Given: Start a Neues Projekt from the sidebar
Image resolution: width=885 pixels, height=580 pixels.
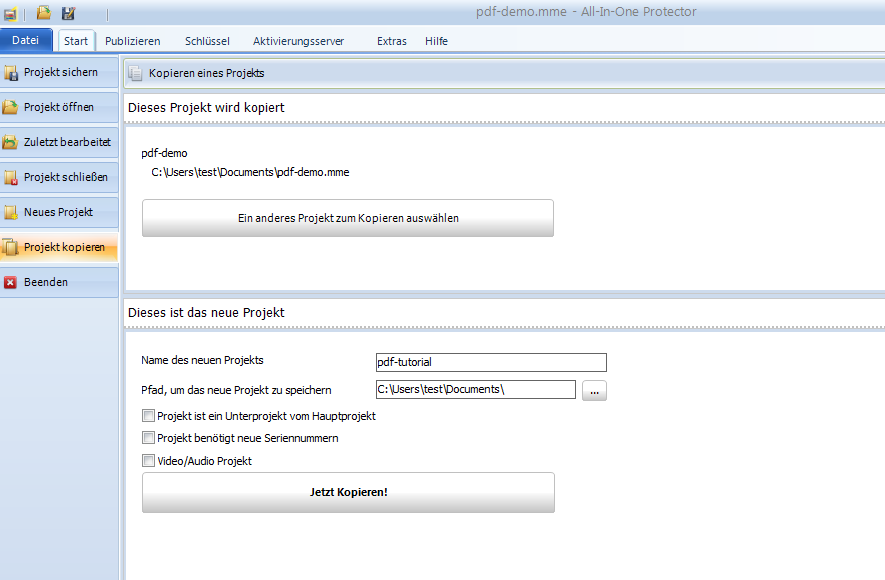Looking at the screenshot, I should pos(59,213).
